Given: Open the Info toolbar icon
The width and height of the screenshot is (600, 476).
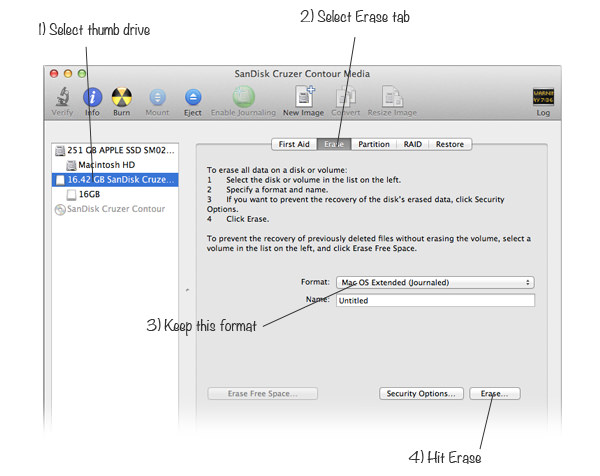Looking at the screenshot, I should pos(92,97).
